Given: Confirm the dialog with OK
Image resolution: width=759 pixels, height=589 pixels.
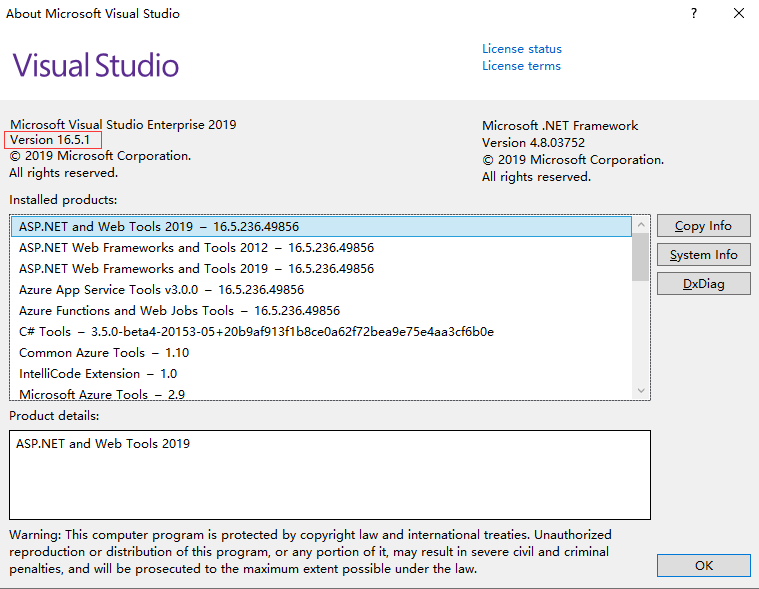Looking at the screenshot, I should [703, 565].
